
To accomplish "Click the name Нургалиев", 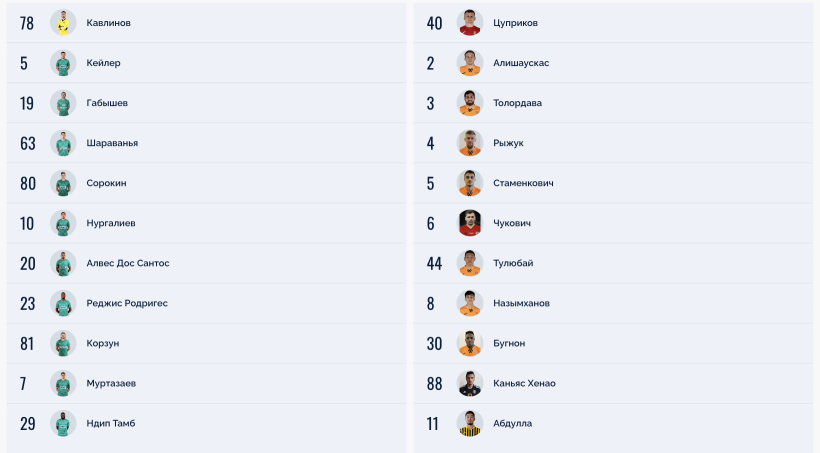I will (x=111, y=223).
